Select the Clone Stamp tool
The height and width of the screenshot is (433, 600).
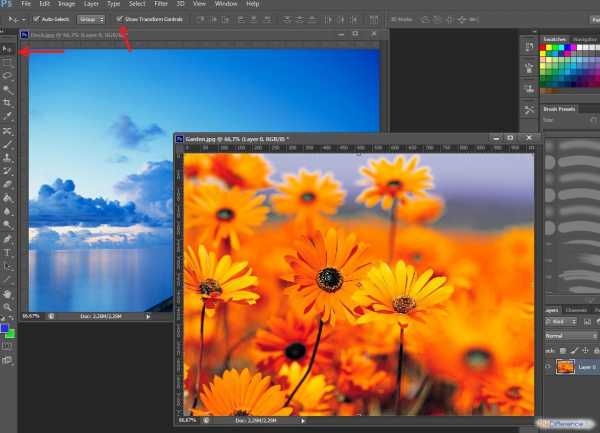click(7, 157)
